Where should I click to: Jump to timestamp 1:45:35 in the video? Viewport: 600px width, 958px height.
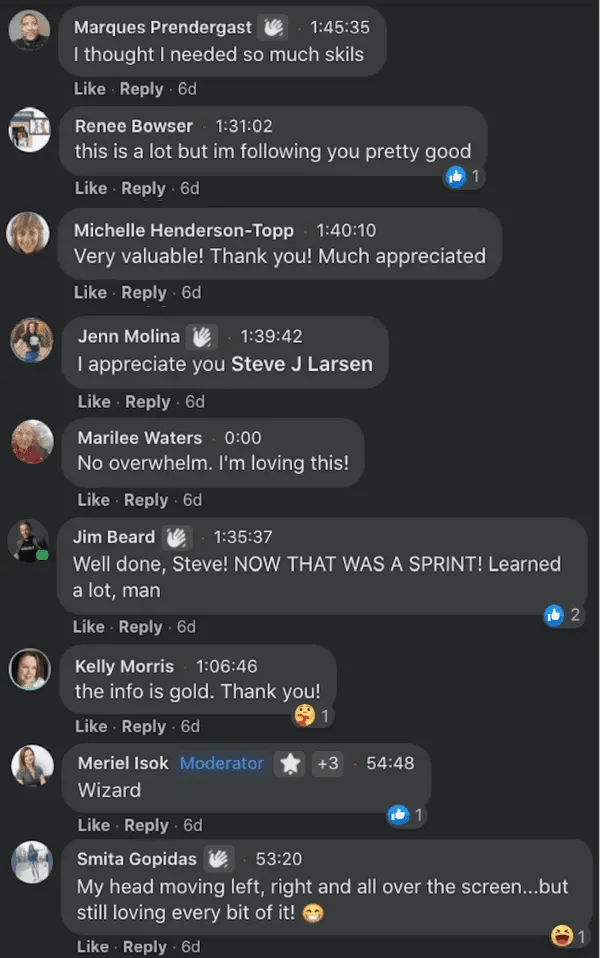339,28
